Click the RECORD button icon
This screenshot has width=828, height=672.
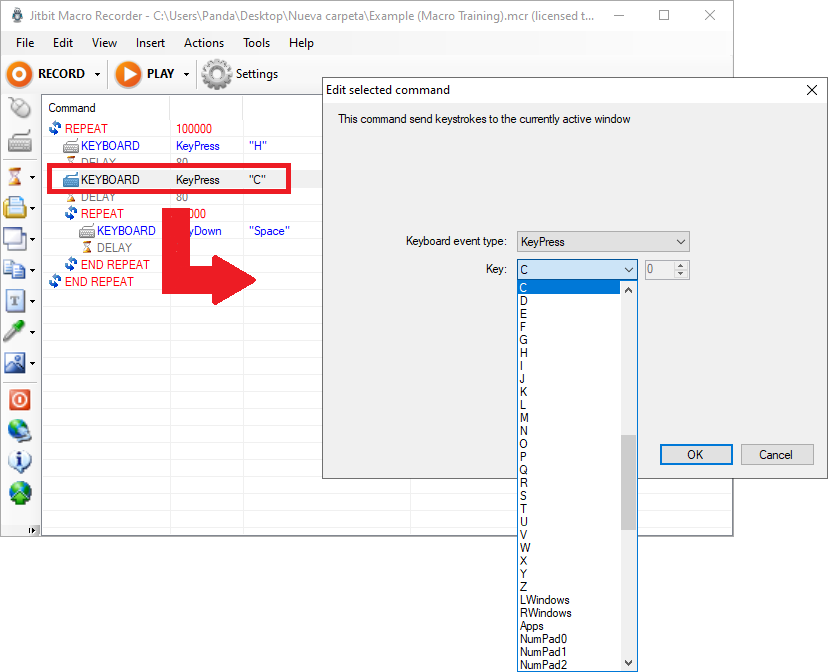[x=19, y=74]
